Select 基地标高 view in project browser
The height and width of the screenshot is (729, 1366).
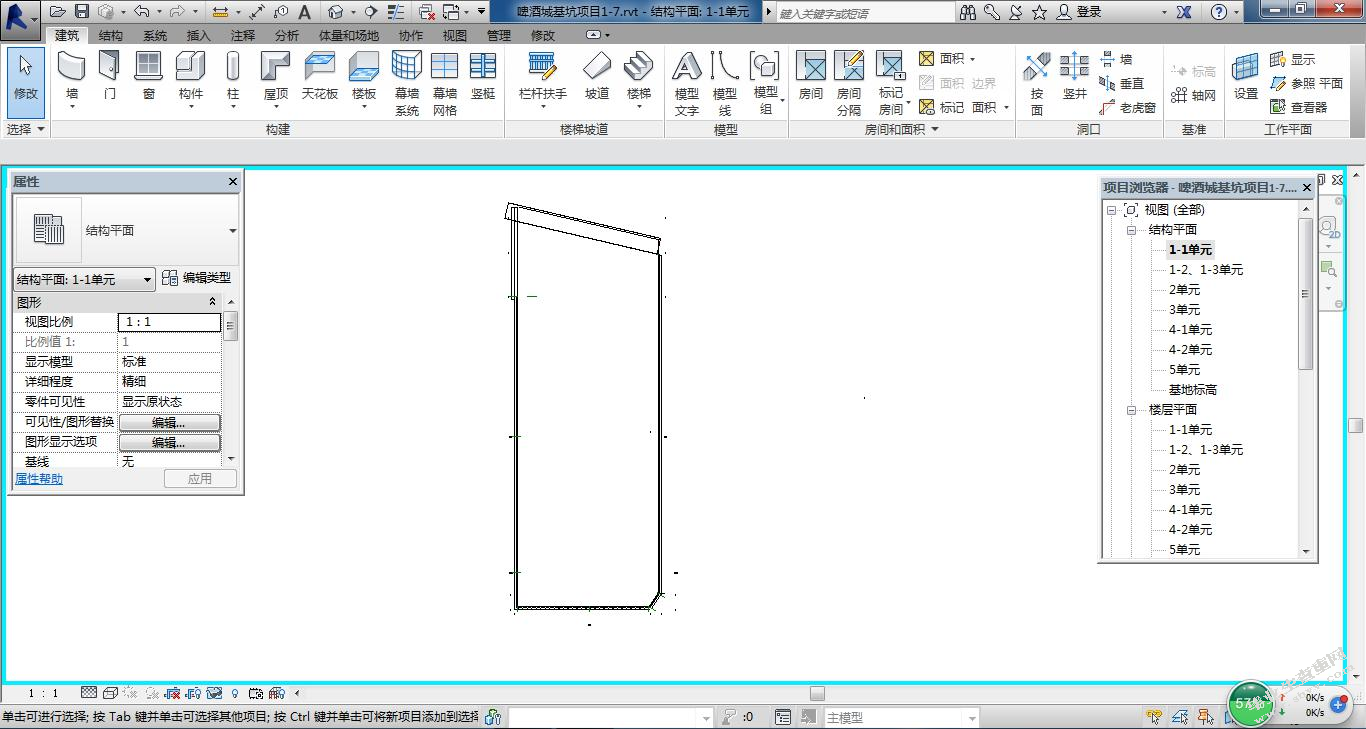point(1193,390)
